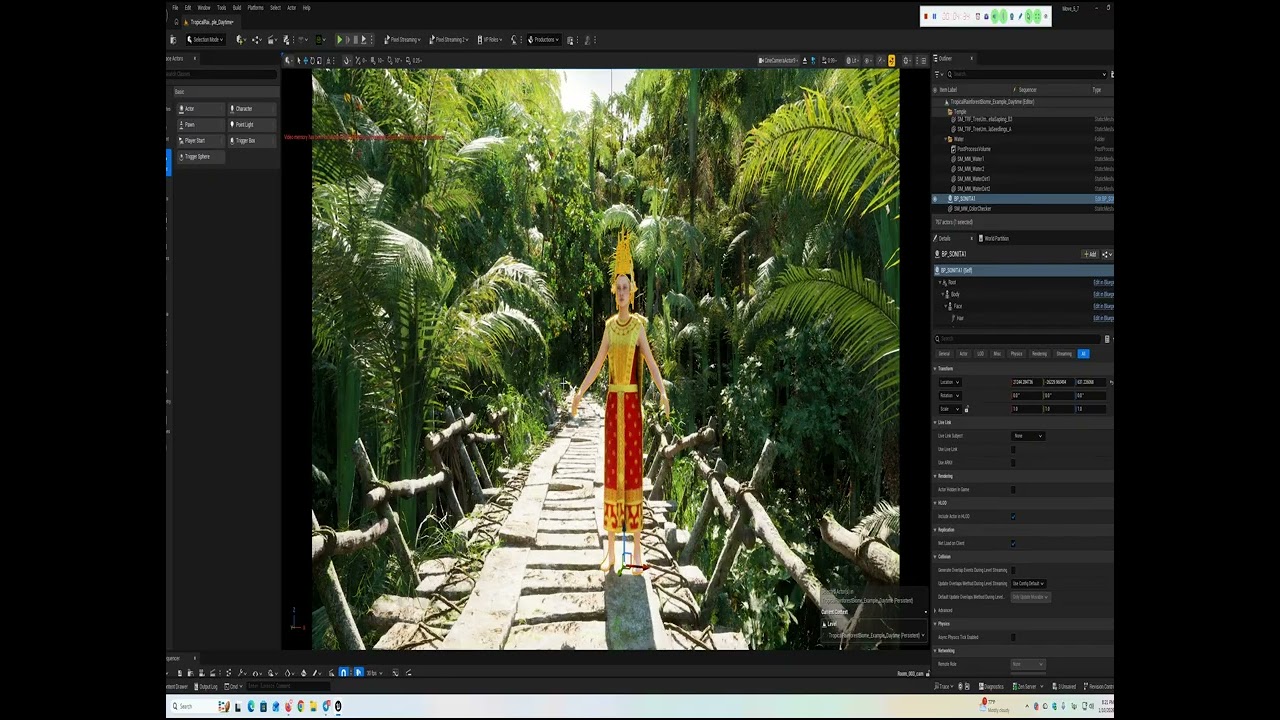The width and height of the screenshot is (1280, 720).
Task: Open the Live Link Subject dropdown
Action: [1028, 436]
